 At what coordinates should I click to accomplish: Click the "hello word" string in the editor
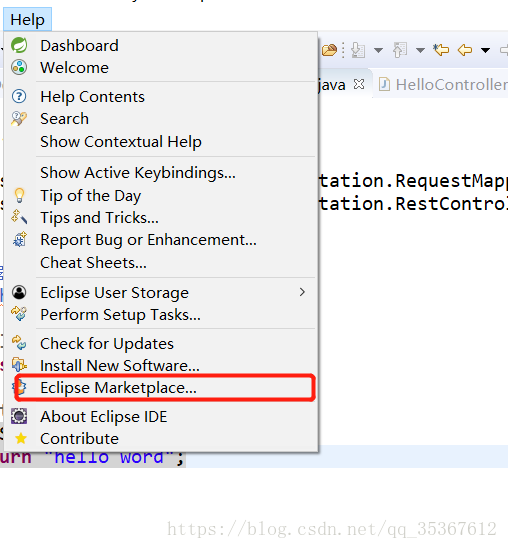(x=109, y=457)
